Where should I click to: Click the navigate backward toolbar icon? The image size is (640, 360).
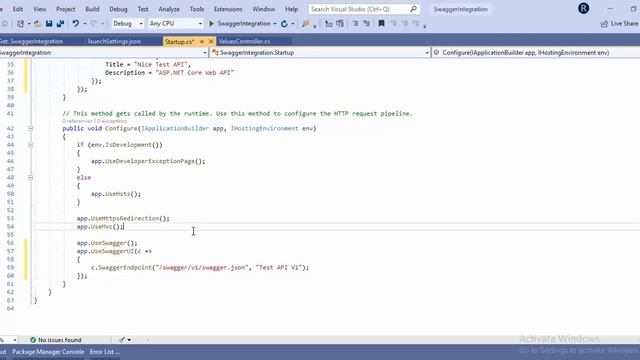point(5,24)
